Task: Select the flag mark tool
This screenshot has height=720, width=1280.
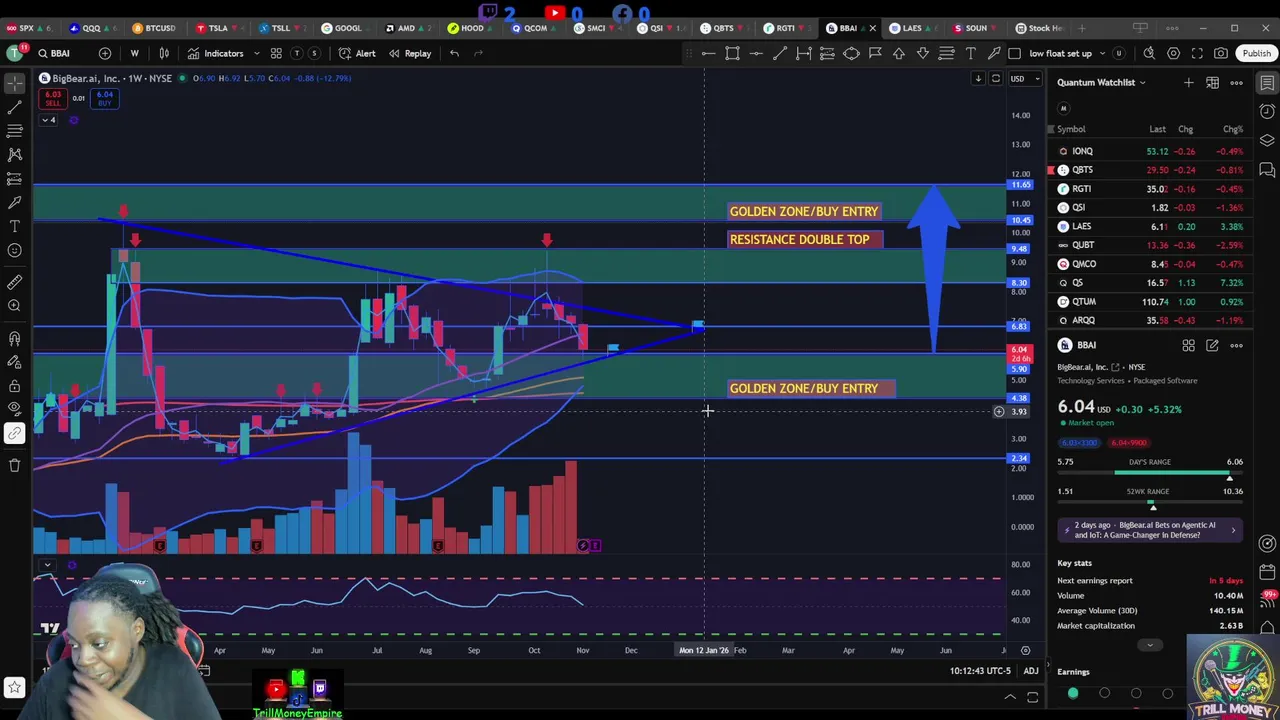Action: click(x=875, y=53)
